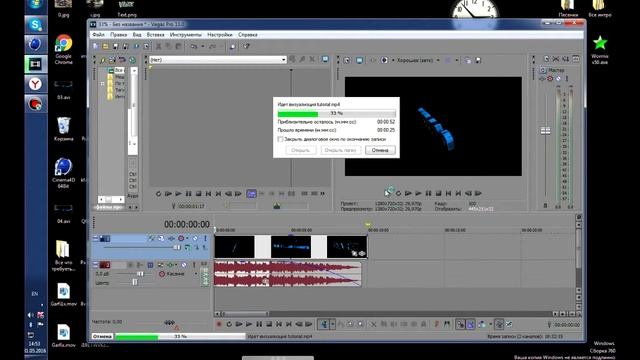Toggle the video track solo icon

(x=205, y=238)
